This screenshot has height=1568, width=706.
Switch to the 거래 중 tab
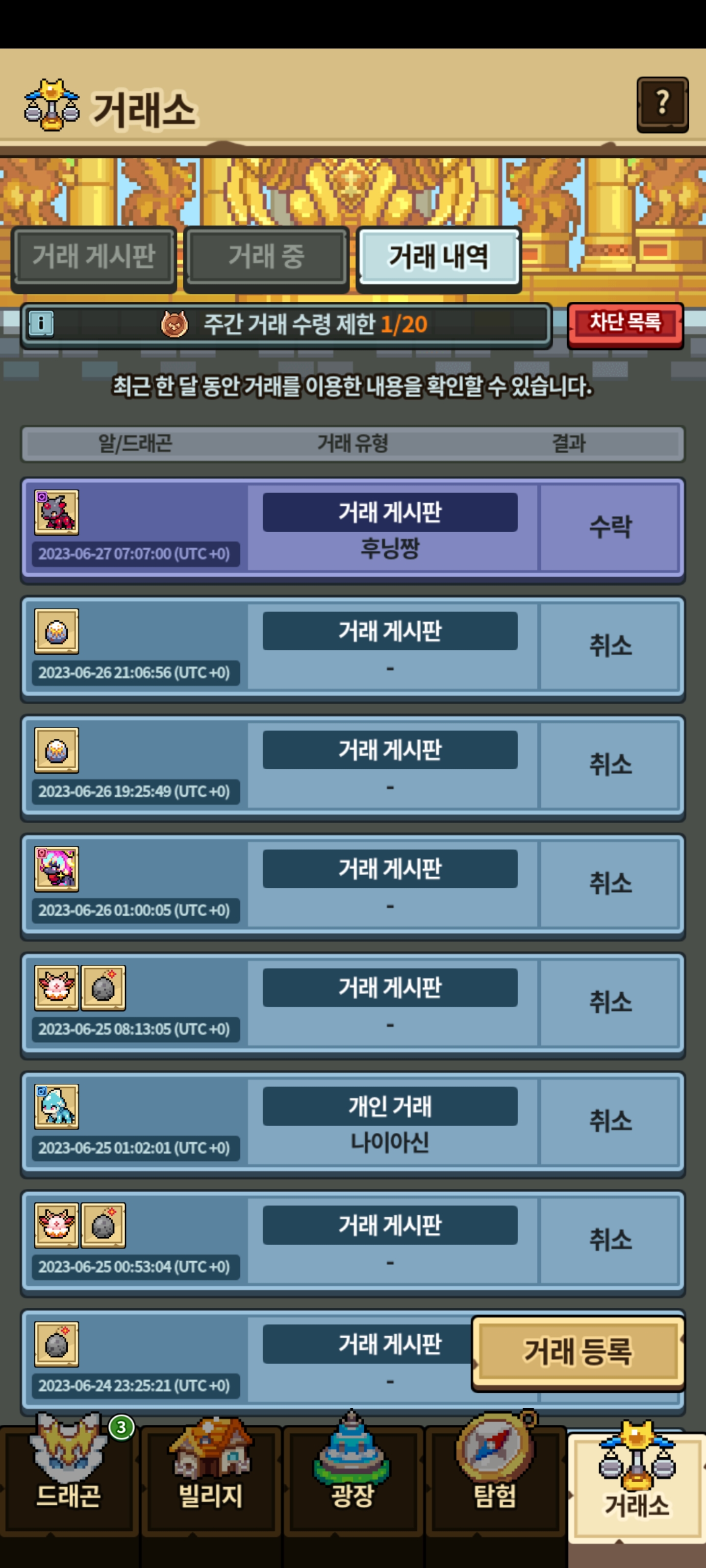266,257
